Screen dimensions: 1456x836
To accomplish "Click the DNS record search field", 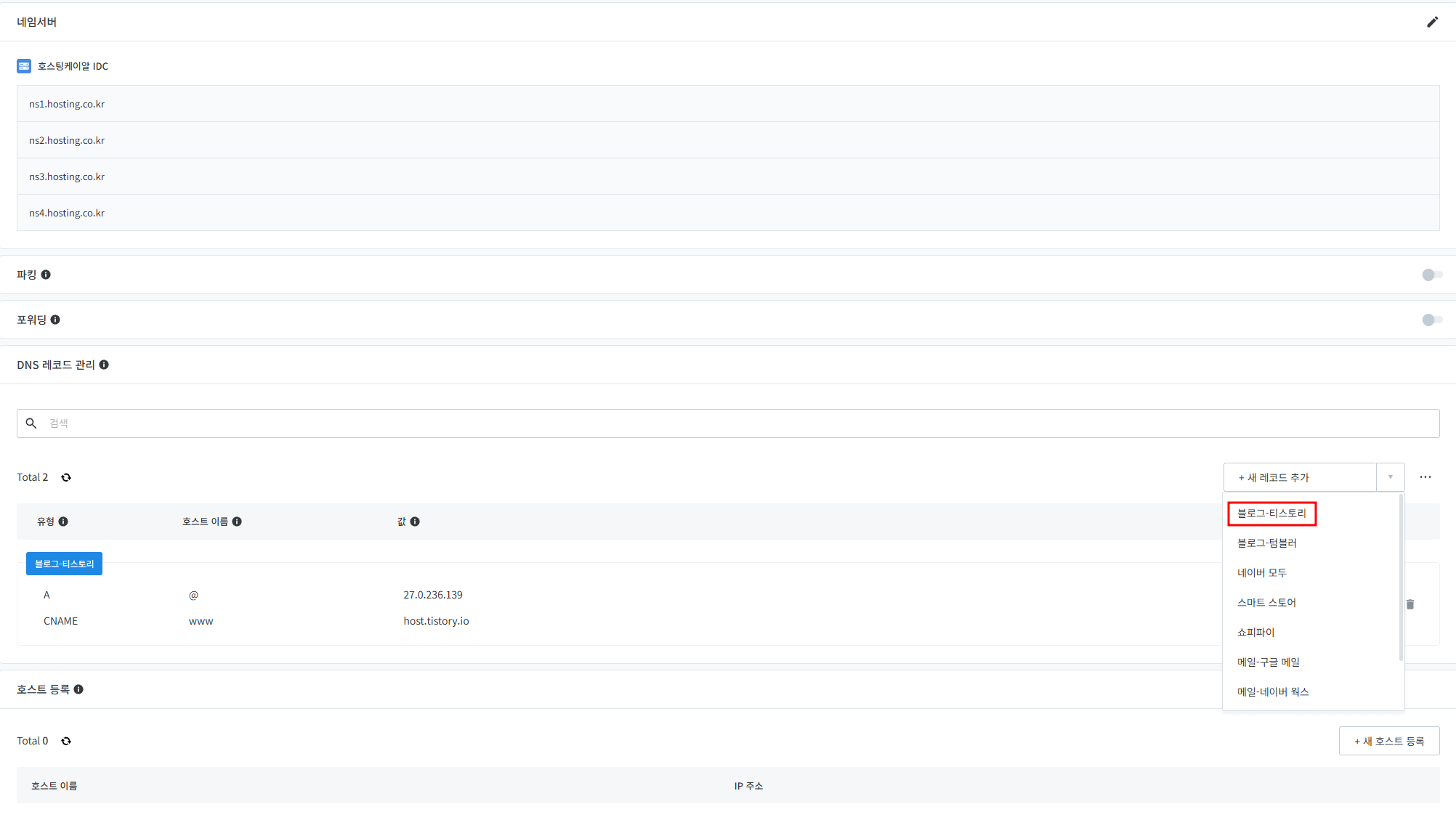I will [727, 423].
